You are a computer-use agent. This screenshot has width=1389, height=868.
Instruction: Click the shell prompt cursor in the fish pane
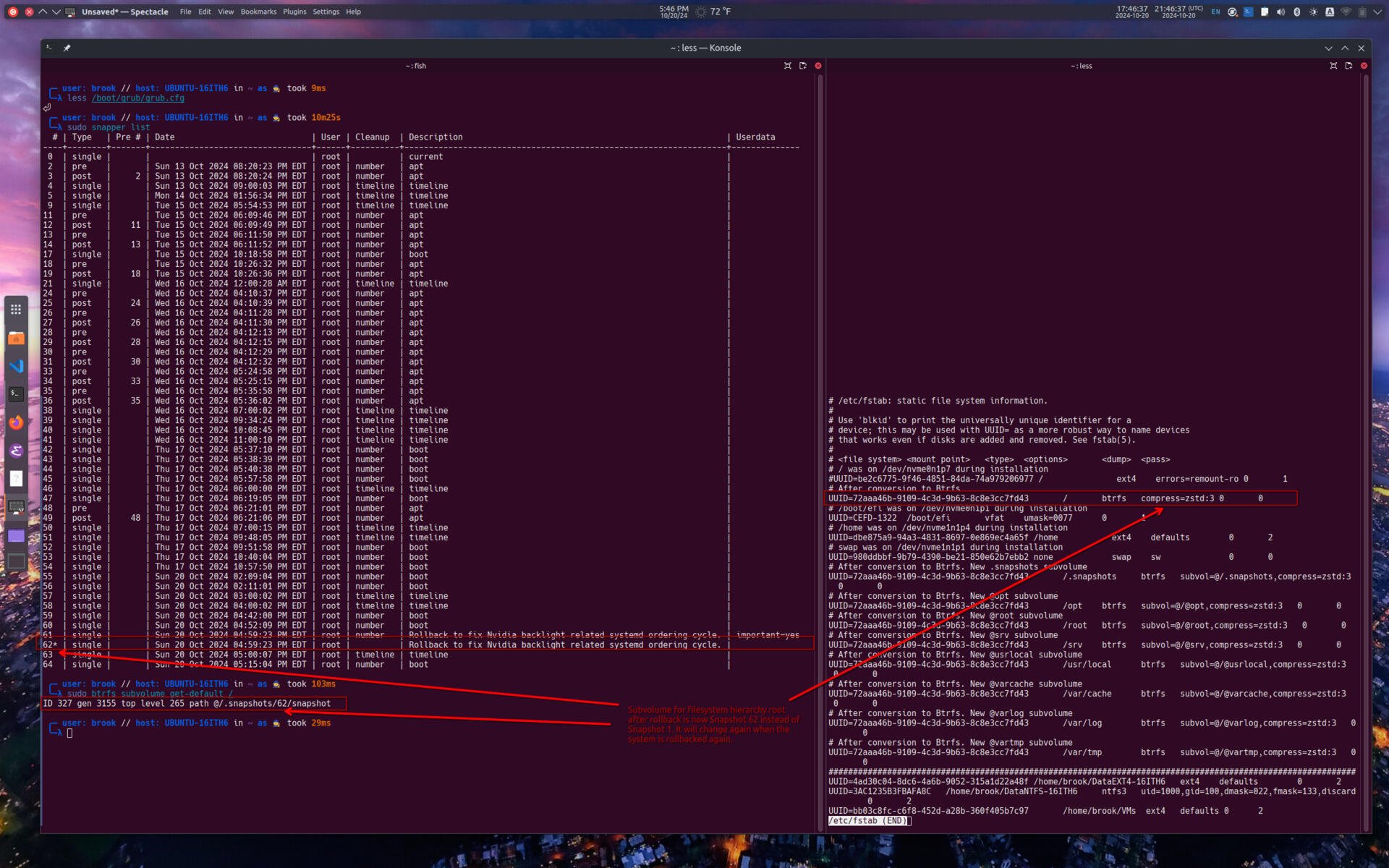[69, 733]
